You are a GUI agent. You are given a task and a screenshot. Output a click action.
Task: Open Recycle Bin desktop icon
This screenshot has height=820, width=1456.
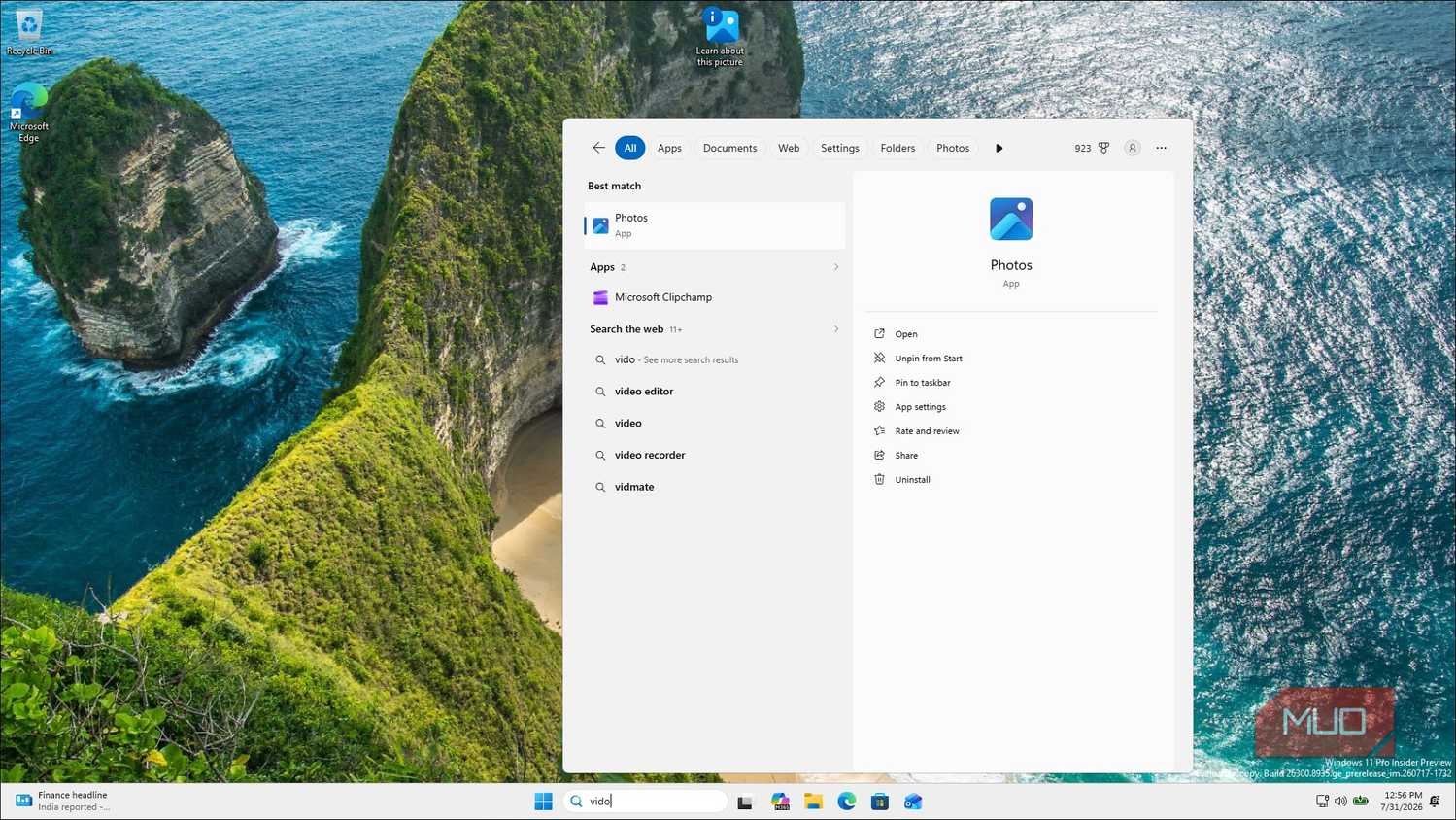coord(29,31)
